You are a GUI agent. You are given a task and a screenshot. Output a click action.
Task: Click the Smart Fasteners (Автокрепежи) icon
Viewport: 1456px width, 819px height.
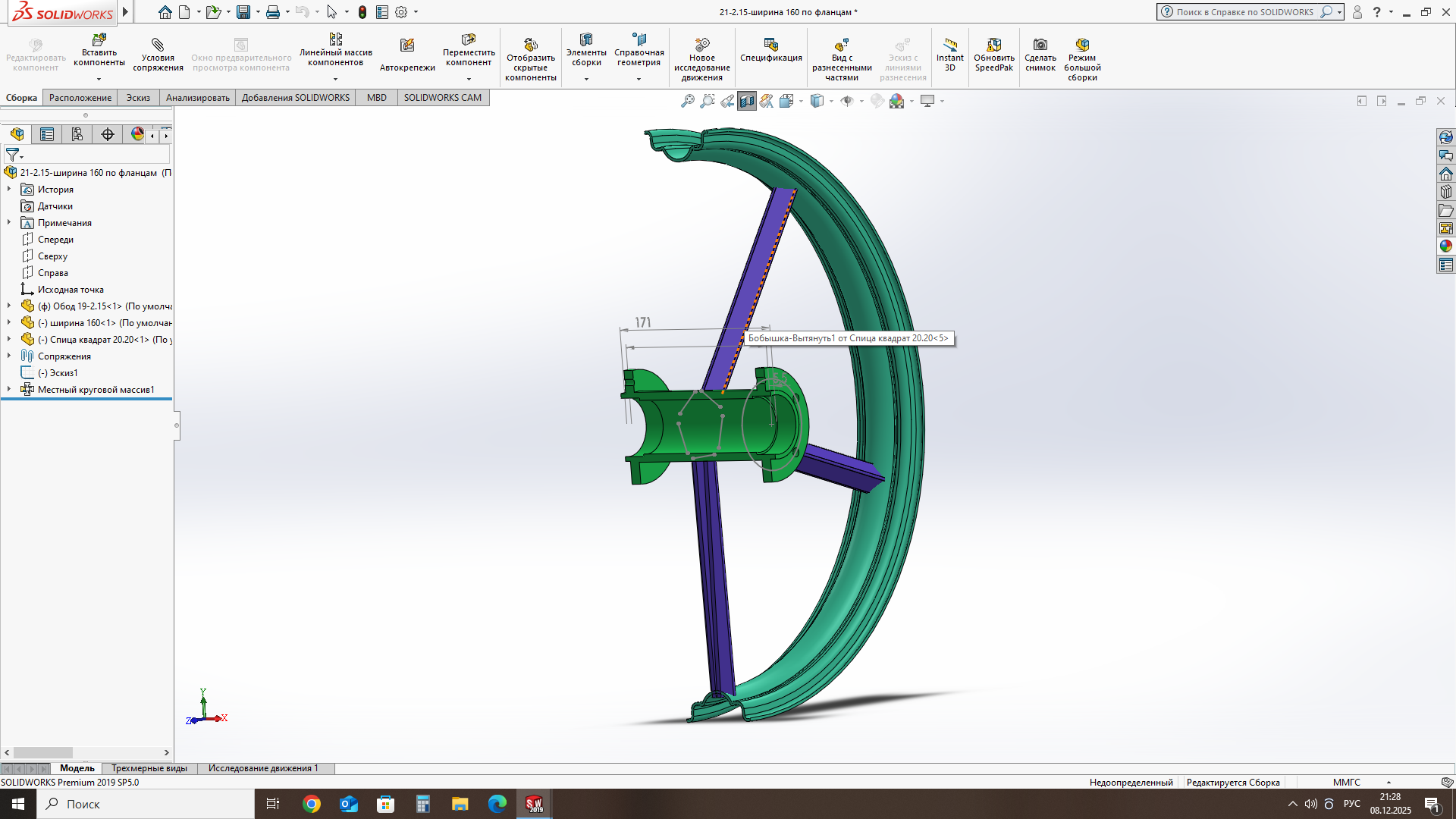coord(407,55)
